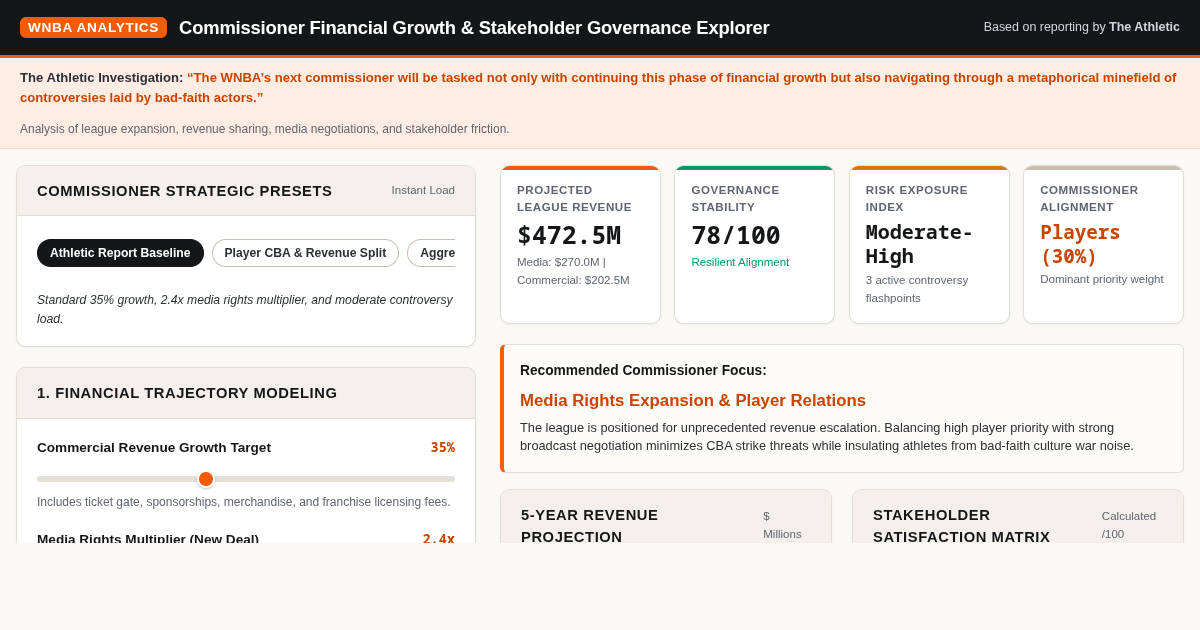Click the Projected League Revenue card

point(580,245)
